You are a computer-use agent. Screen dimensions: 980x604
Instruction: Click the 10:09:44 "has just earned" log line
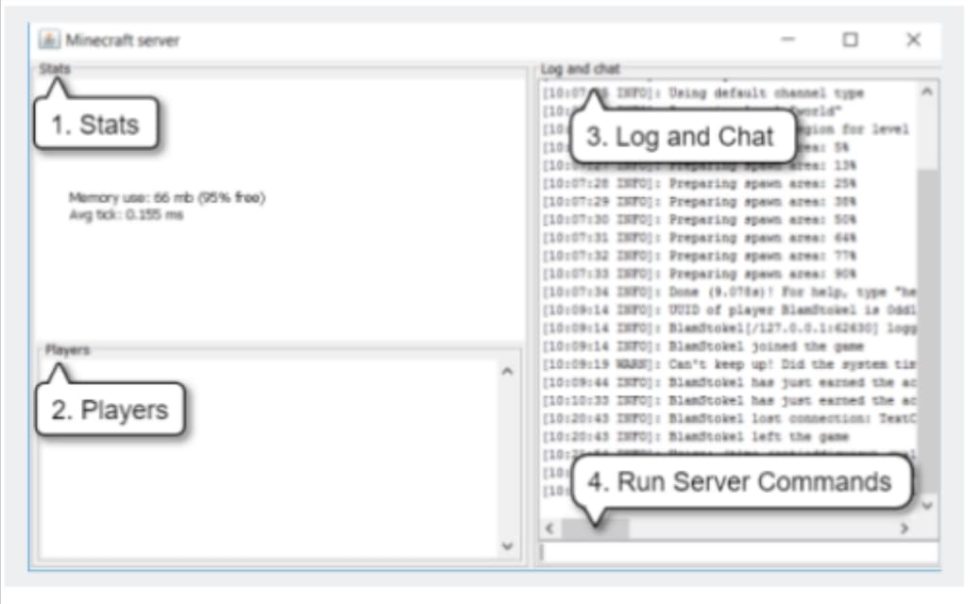click(729, 383)
